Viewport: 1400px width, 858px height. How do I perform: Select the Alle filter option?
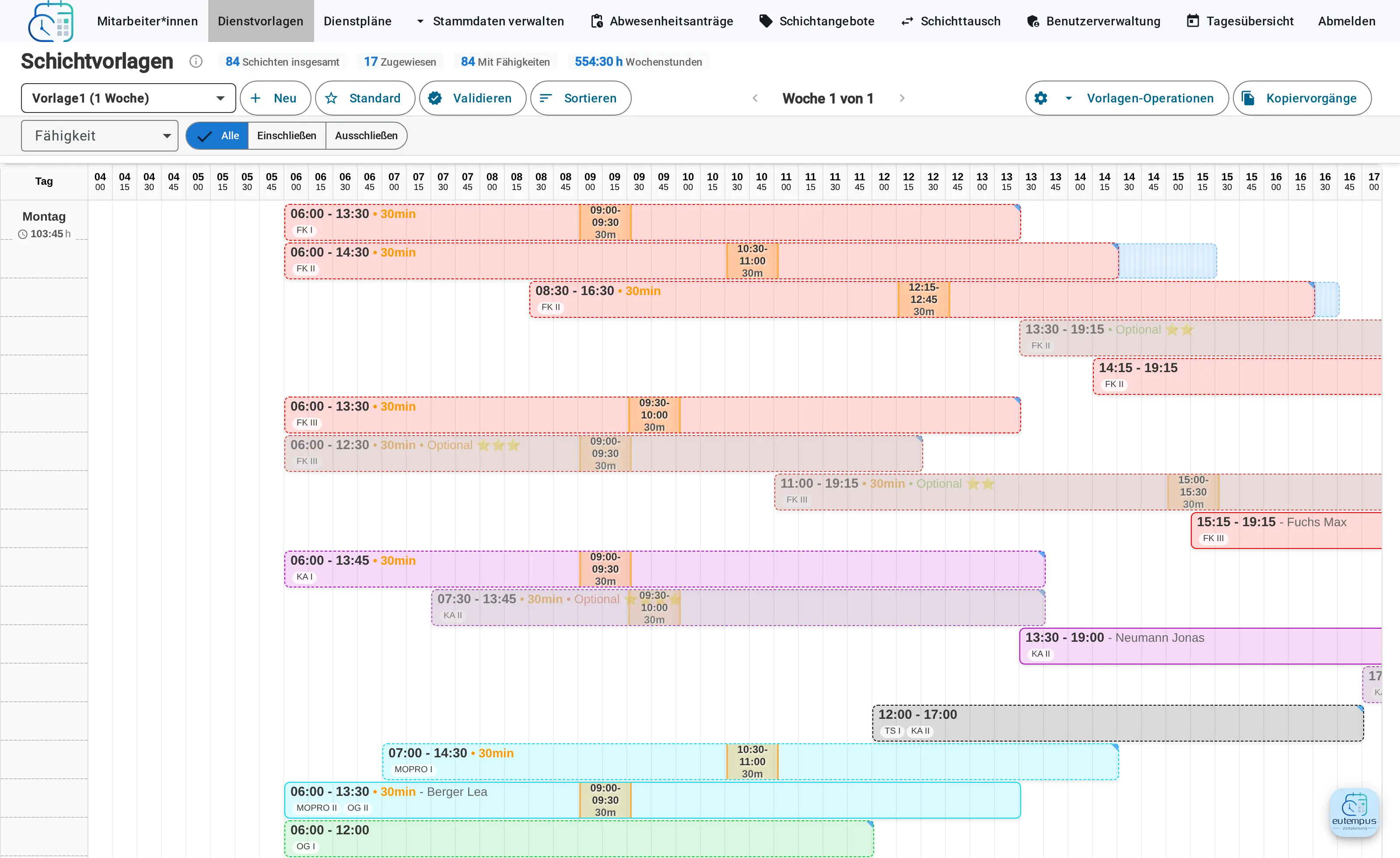pyautogui.click(x=217, y=136)
